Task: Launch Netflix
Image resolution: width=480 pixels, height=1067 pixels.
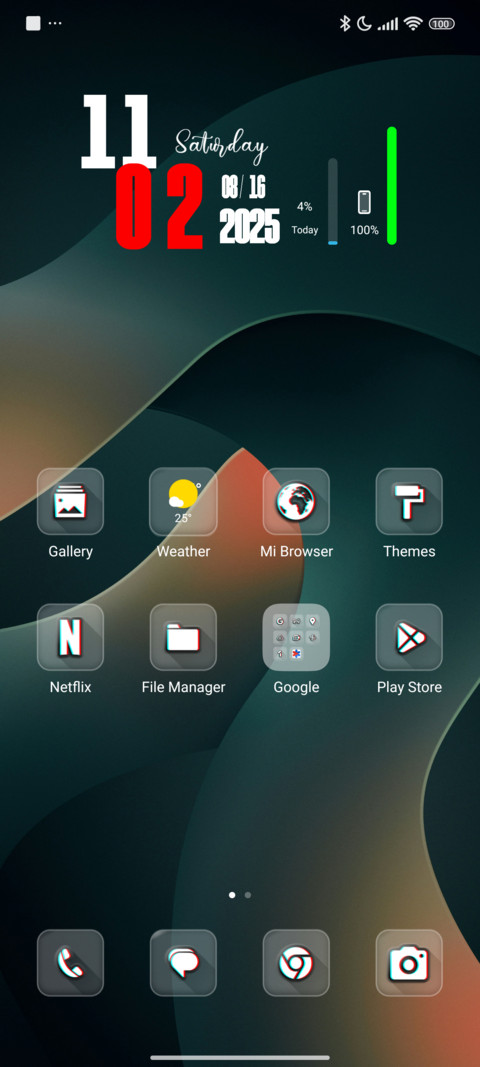Action: click(x=70, y=637)
